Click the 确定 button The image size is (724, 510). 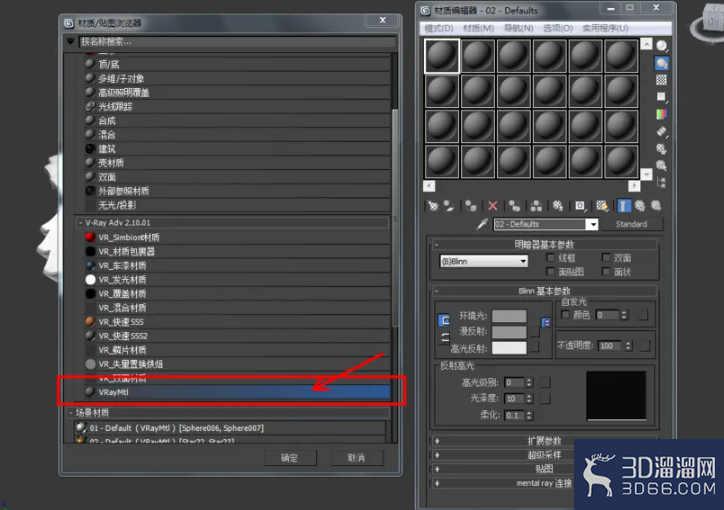(290, 458)
